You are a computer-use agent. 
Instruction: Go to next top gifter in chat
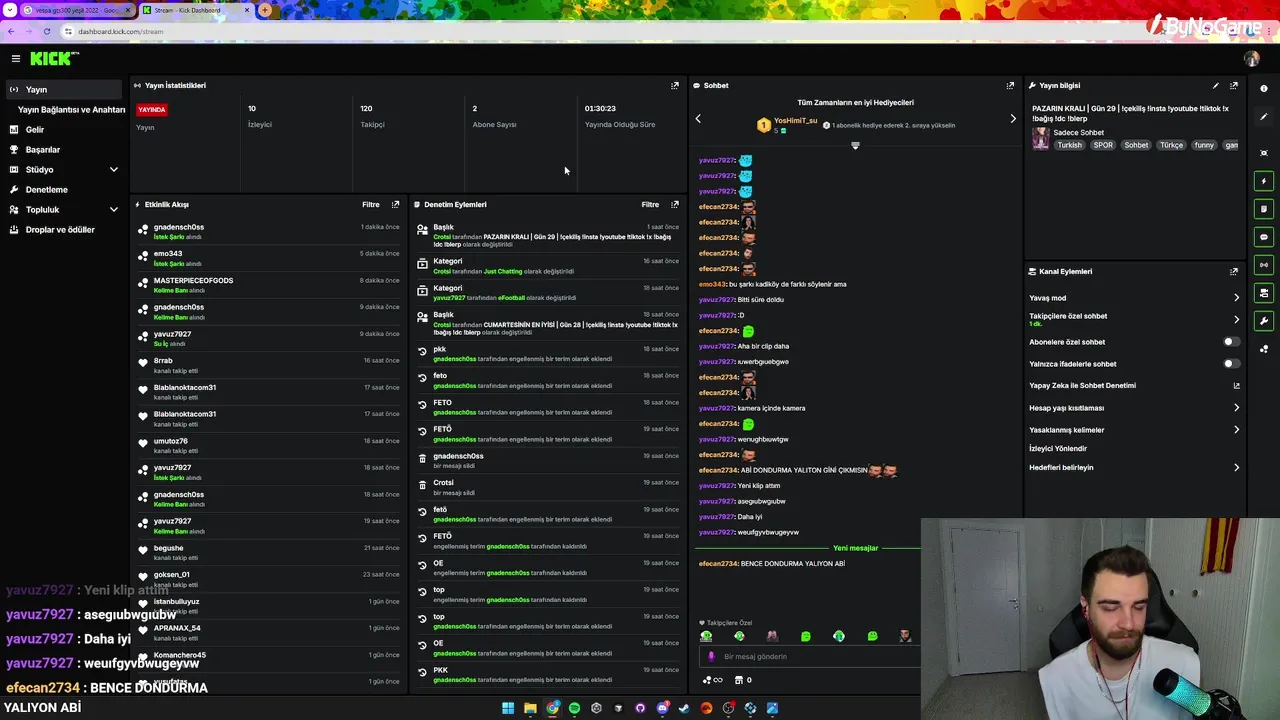(1012, 119)
